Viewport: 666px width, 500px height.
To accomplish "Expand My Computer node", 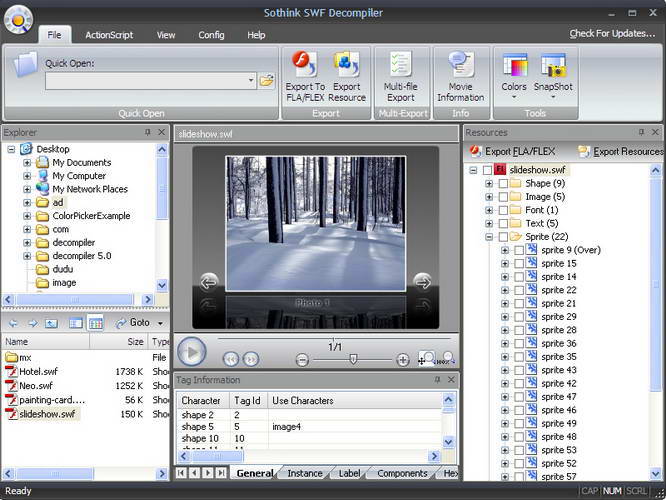I will pyautogui.click(x=27, y=176).
